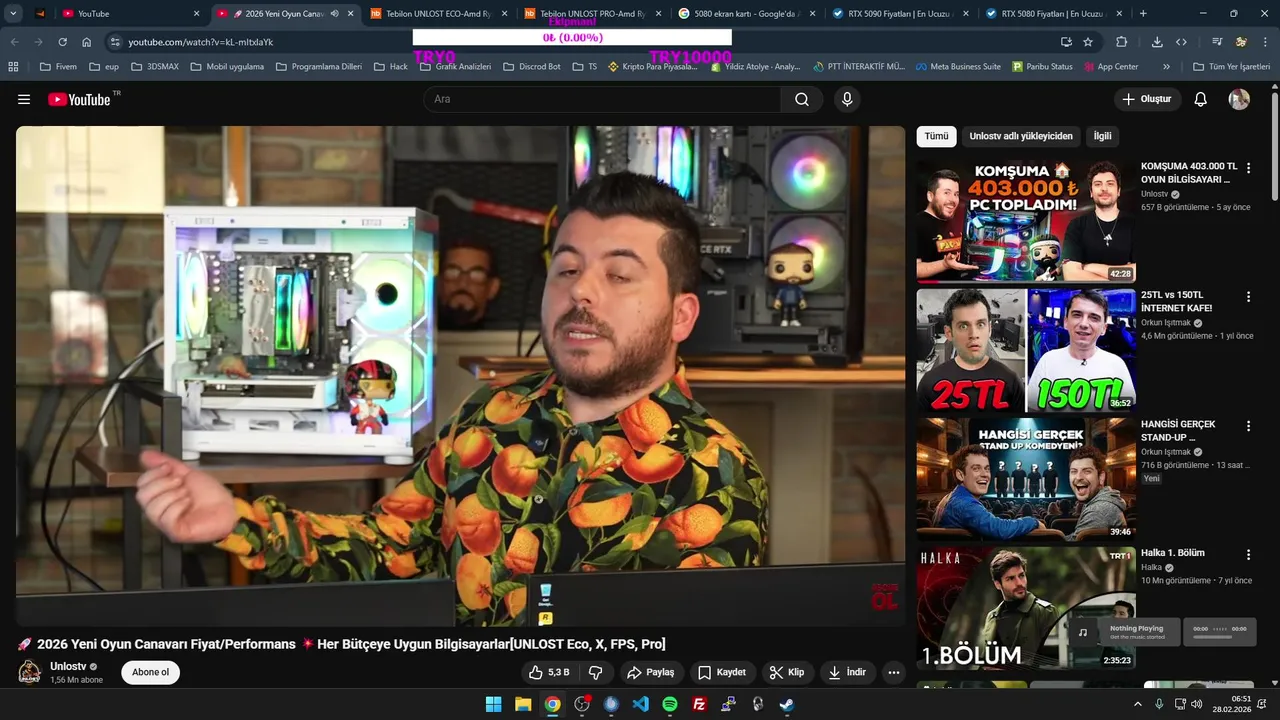Switch to the RTX 5080 Fiyatları tab

1054,14
